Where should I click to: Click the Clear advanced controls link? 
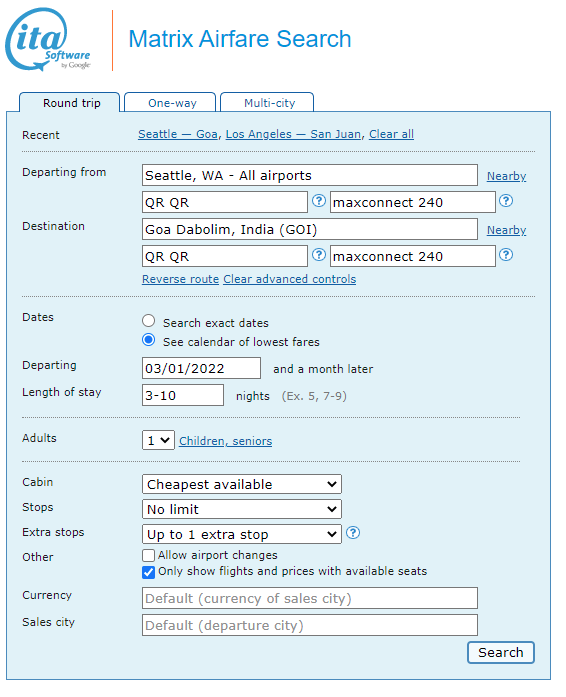(x=289, y=279)
